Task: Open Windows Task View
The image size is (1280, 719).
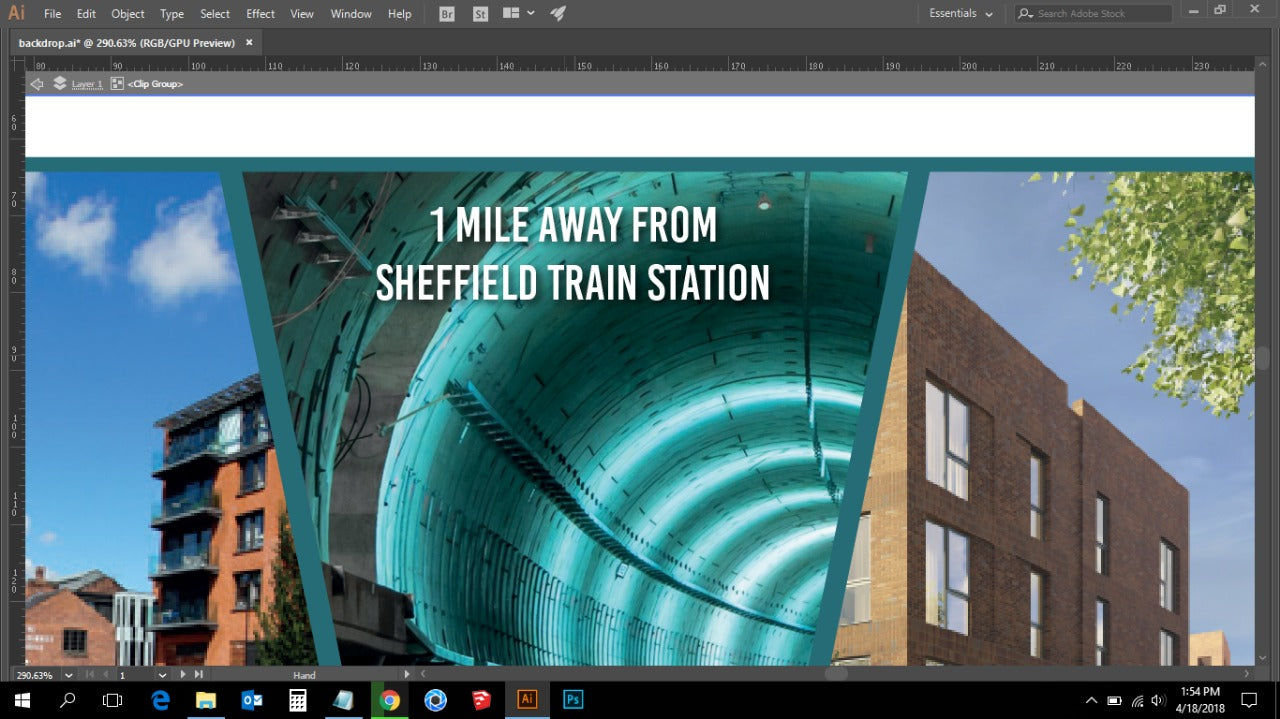Action: pyautogui.click(x=113, y=700)
